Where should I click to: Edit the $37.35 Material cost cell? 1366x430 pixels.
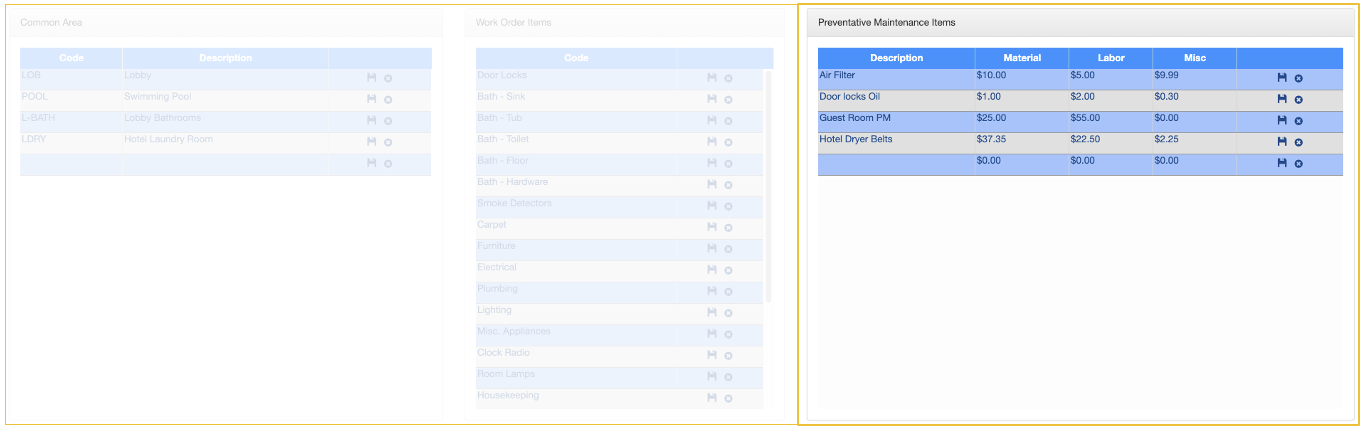[x=1020, y=140]
